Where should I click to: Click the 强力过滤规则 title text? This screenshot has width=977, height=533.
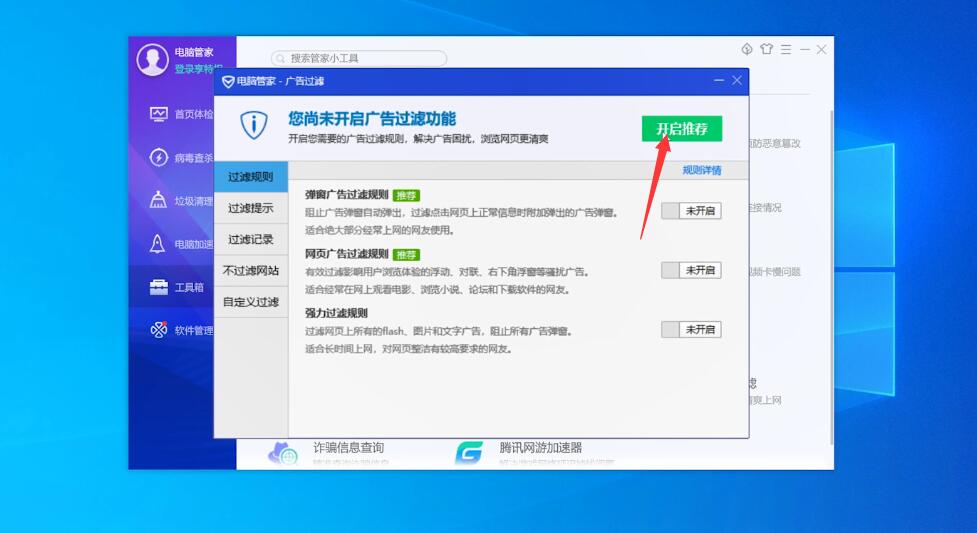(x=336, y=313)
